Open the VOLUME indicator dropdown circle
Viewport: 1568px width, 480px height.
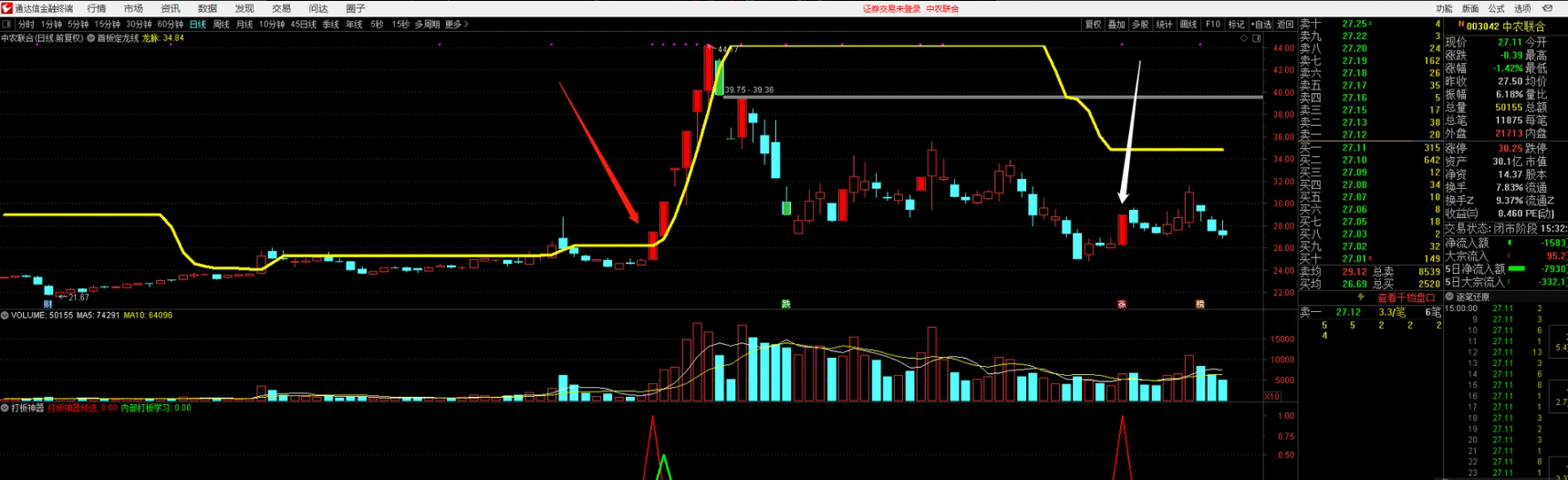click(5, 316)
